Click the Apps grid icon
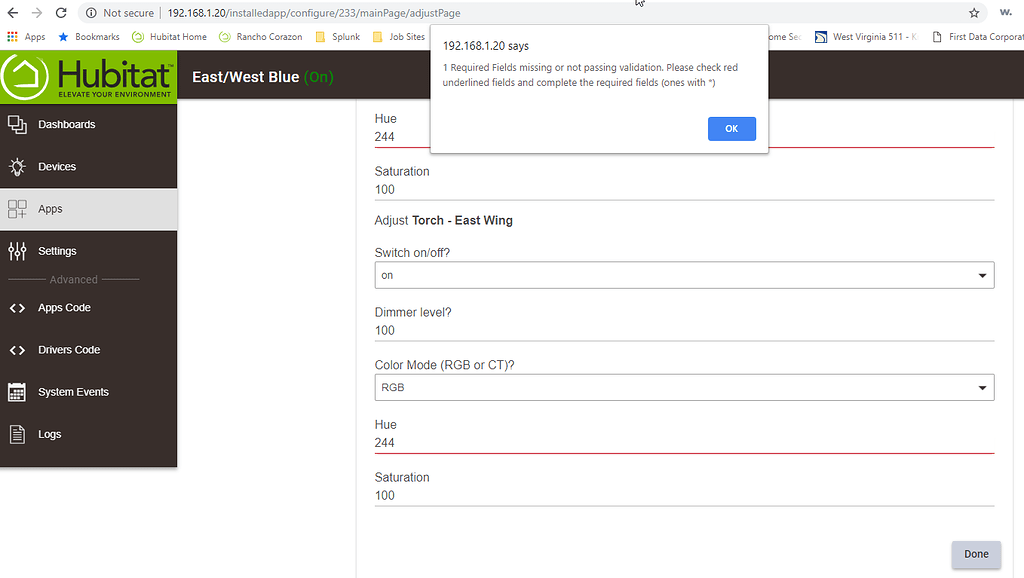This screenshot has width=1024, height=578. (17, 209)
